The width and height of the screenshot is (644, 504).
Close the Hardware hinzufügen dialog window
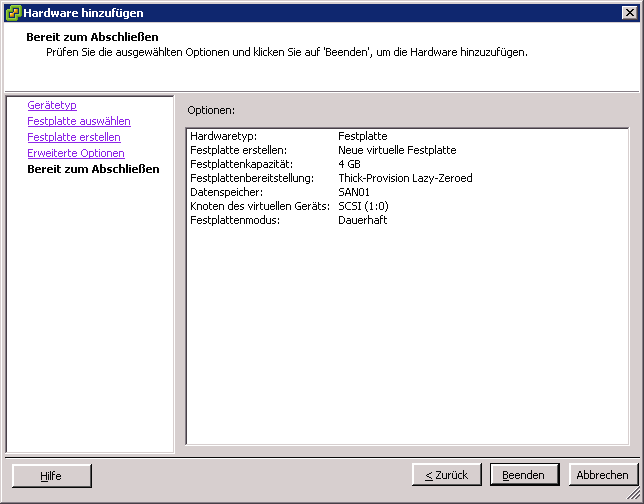pyautogui.click(x=629, y=13)
